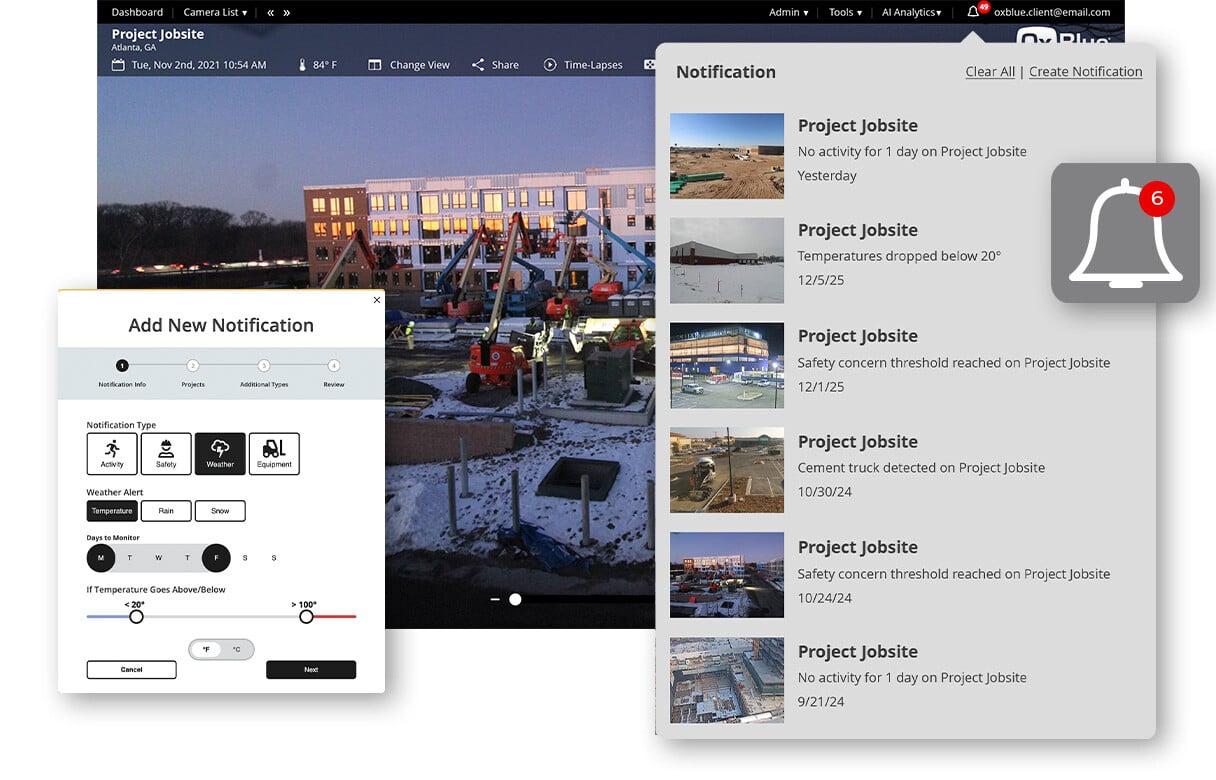Open the Dashboard in top navigation

pos(137,12)
